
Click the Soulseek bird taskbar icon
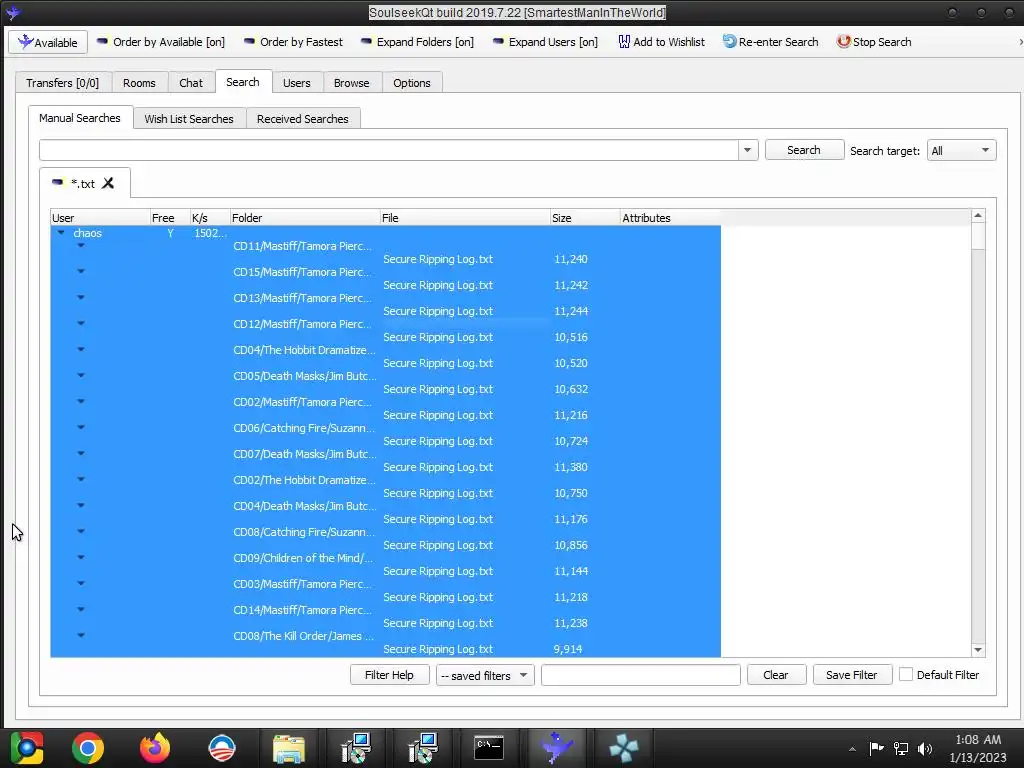556,748
